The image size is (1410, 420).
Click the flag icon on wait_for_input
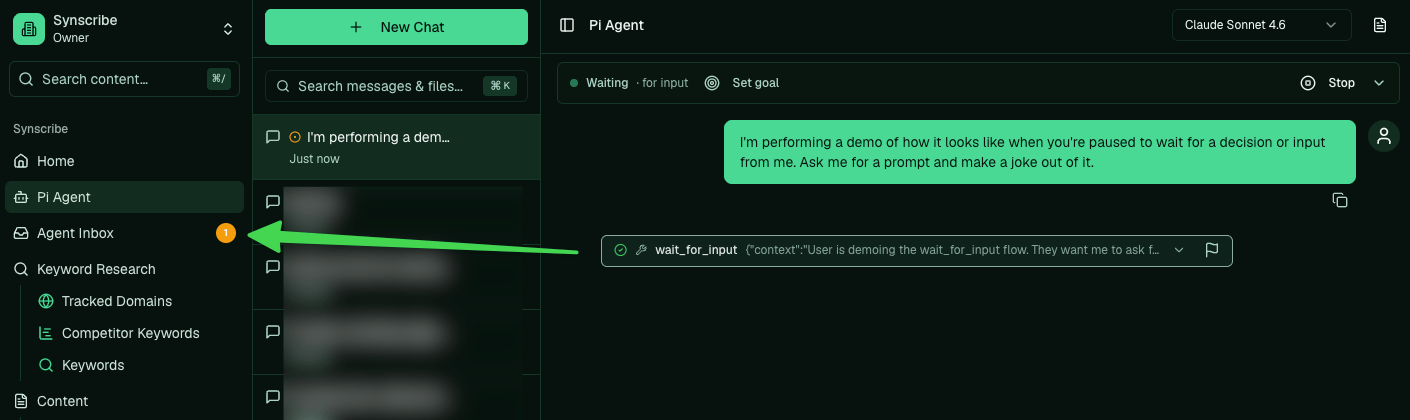(1212, 250)
